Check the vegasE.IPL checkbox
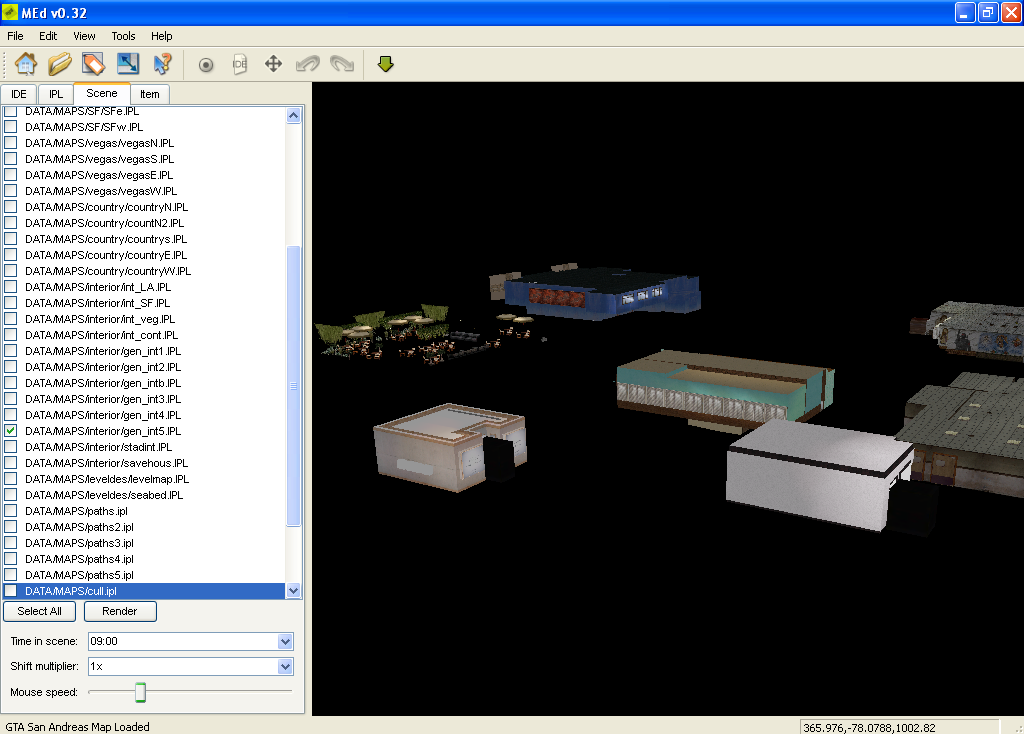The width and height of the screenshot is (1024, 734). [10, 174]
